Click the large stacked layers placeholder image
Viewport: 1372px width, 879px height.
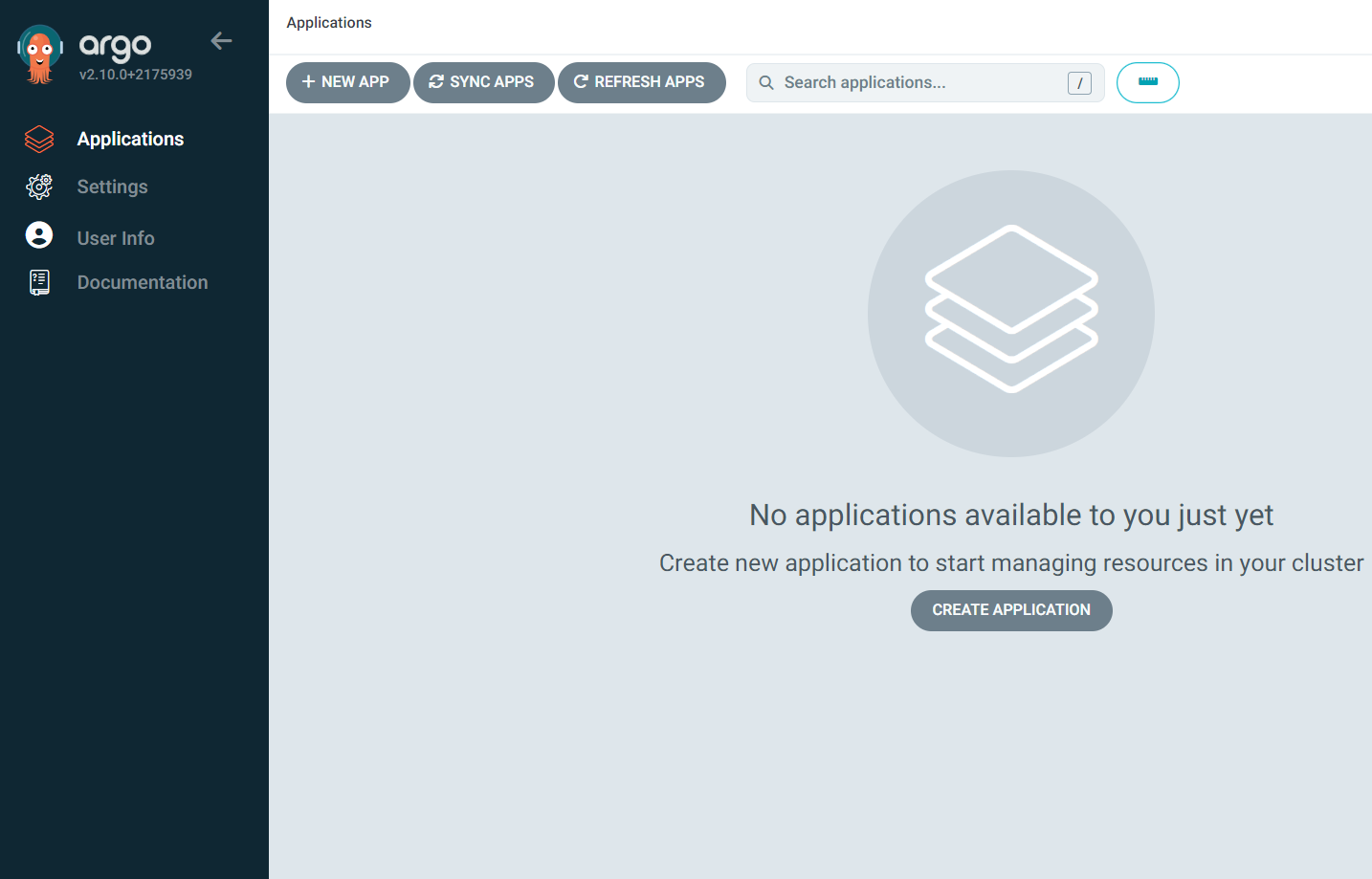[1011, 314]
